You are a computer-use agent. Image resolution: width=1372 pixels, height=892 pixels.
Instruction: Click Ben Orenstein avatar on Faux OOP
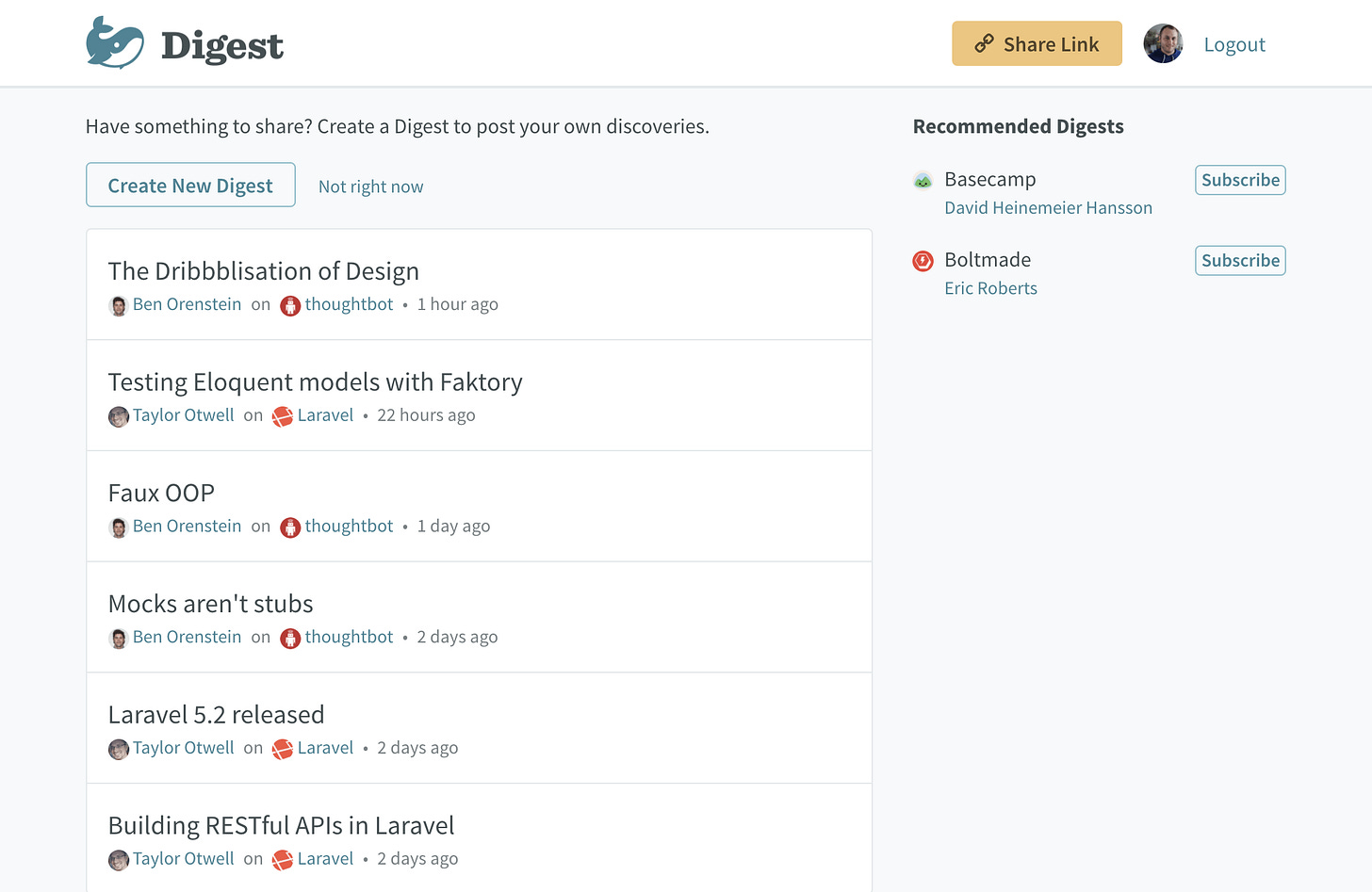point(119,527)
